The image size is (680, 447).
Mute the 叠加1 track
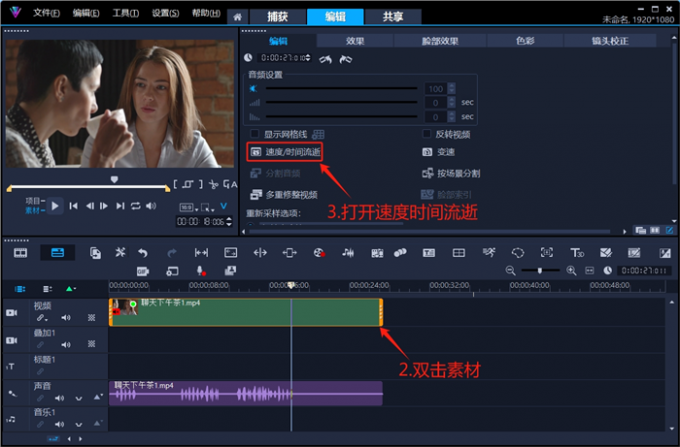[65, 345]
